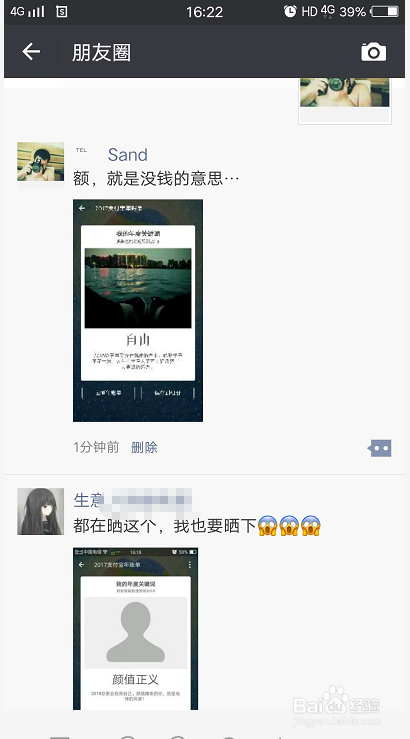Screen dimensions: 410x739
Task: Tap Sand's profile avatar
Action: click(x=41, y=162)
